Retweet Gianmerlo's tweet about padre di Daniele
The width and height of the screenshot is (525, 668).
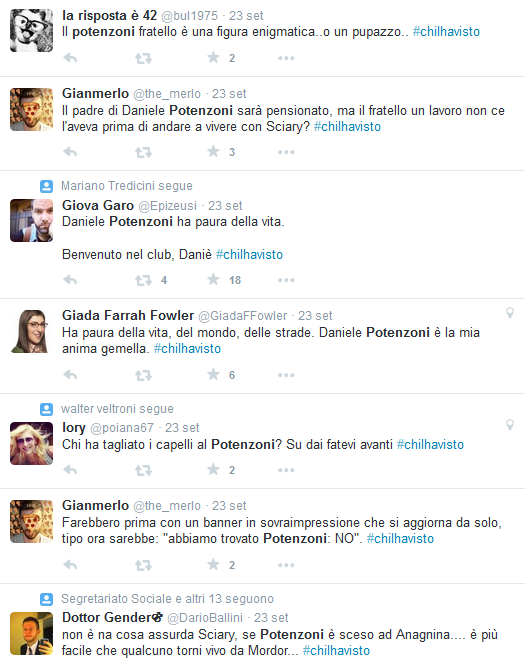pos(144,152)
